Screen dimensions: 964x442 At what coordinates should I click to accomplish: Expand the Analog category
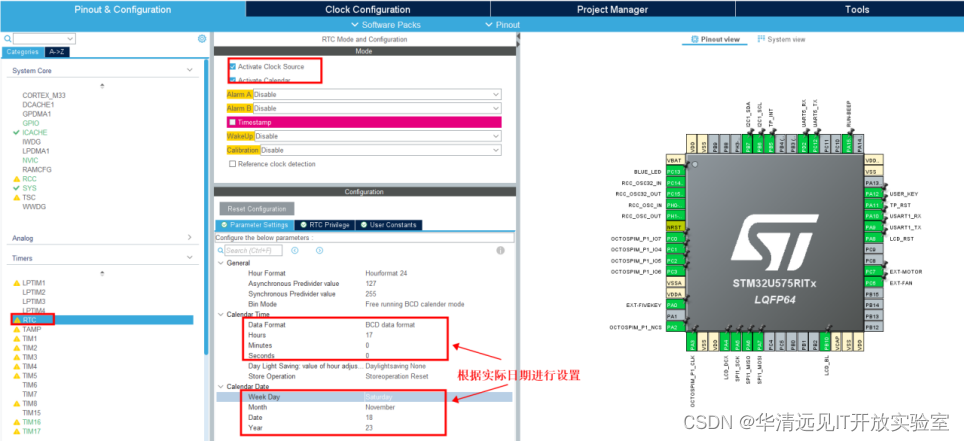pyautogui.click(x=189, y=238)
